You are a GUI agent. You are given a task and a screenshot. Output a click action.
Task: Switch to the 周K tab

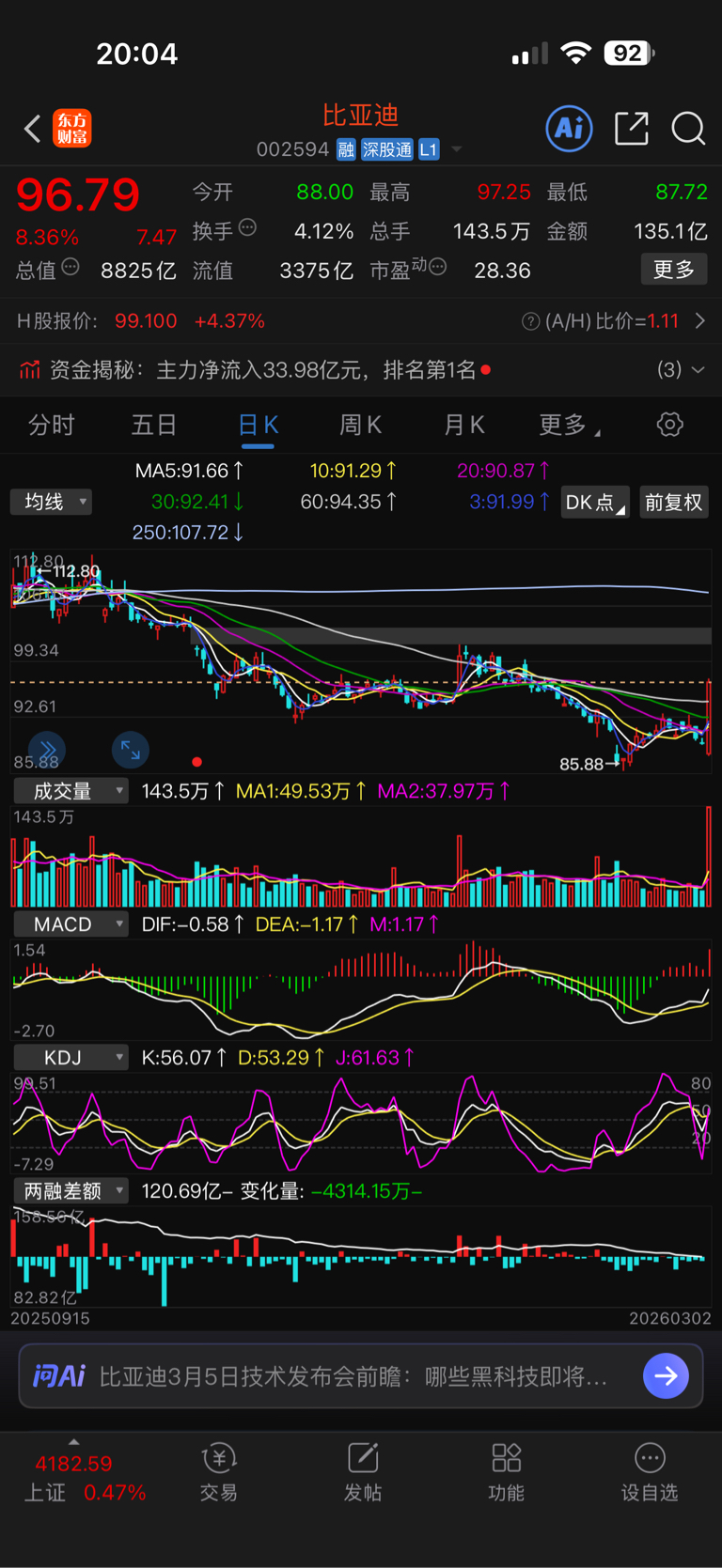click(360, 425)
